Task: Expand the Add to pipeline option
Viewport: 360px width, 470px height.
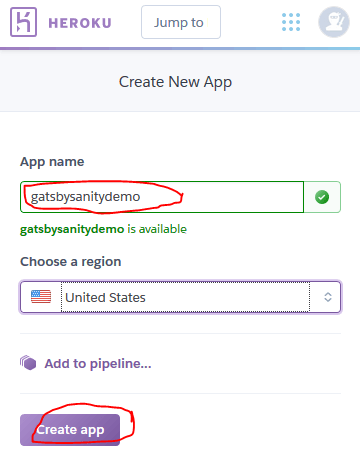Action: (98, 364)
